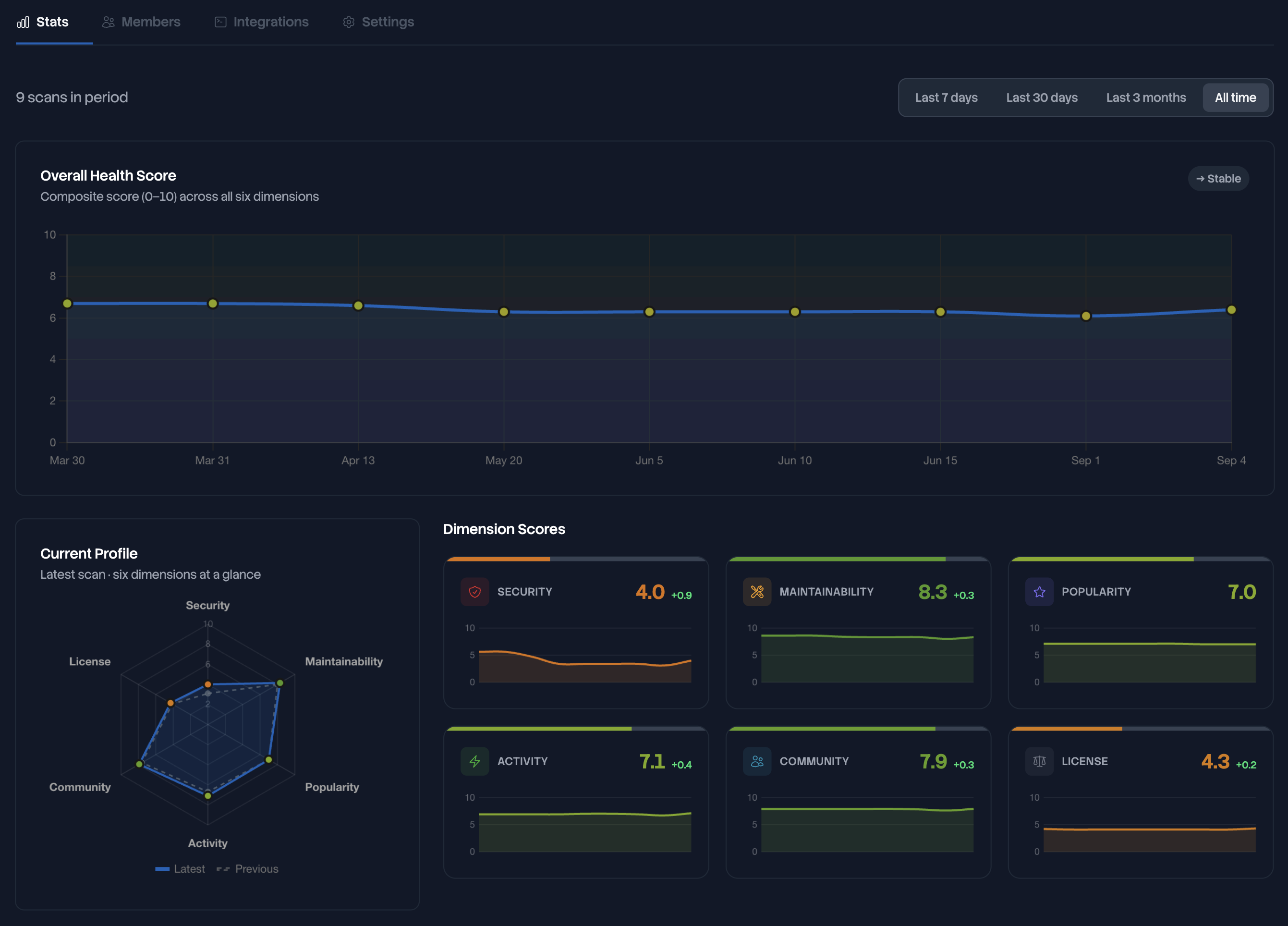Screen dimensions: 1288x926
Task: Click the Popularity star icon
Action: pos(1039,592)
